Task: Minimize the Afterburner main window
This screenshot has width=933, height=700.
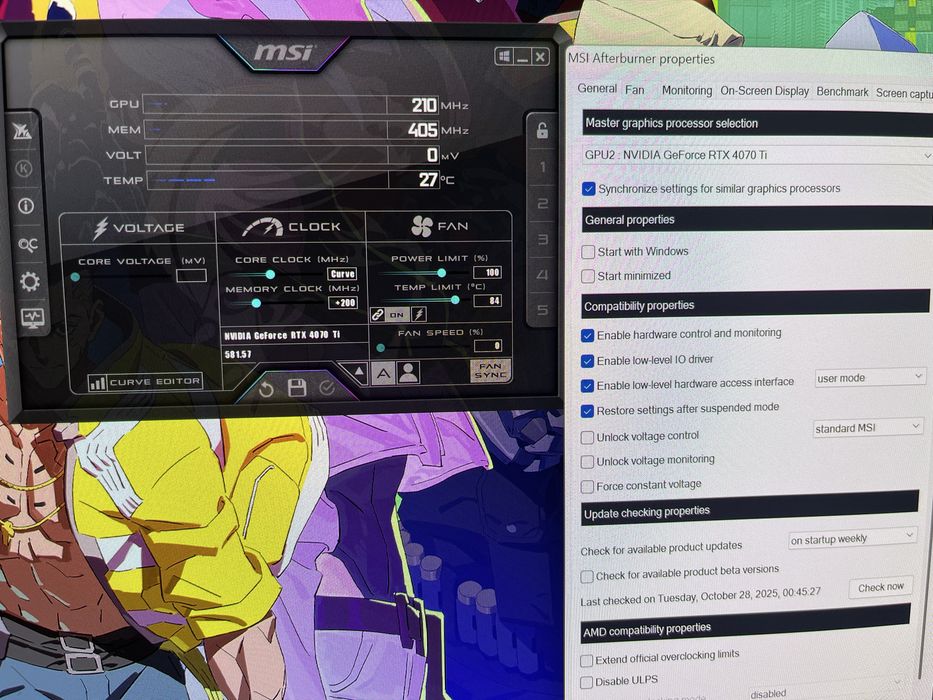Action: click(x=522, y=58)
